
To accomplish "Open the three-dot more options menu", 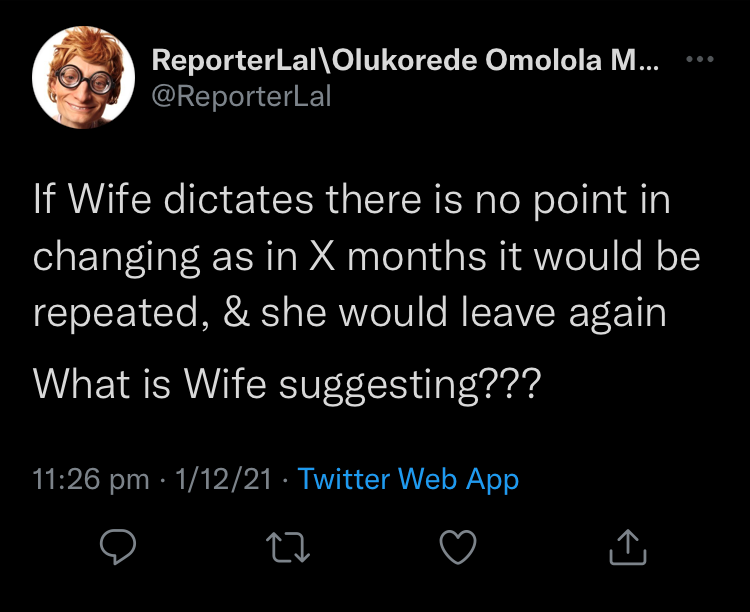I will (702, 60).
